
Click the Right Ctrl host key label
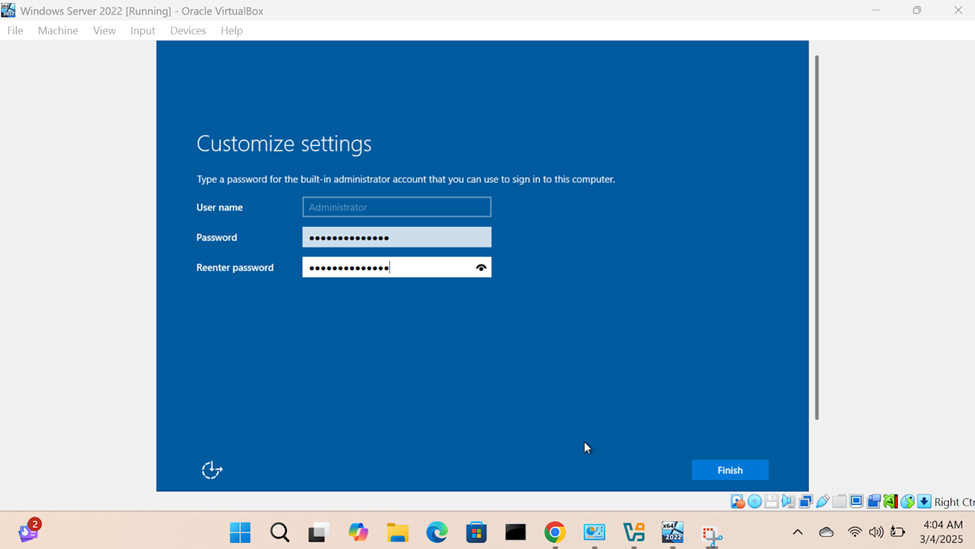click(954, 502)
